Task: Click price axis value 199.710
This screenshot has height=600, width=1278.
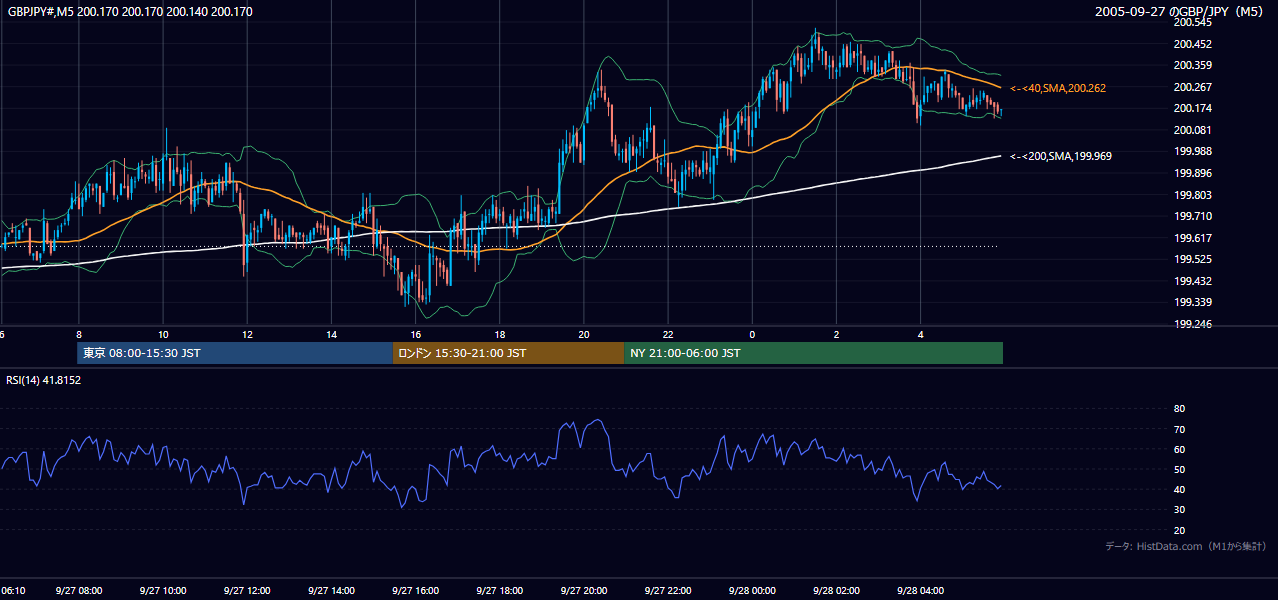Action: pos(1193,216)
